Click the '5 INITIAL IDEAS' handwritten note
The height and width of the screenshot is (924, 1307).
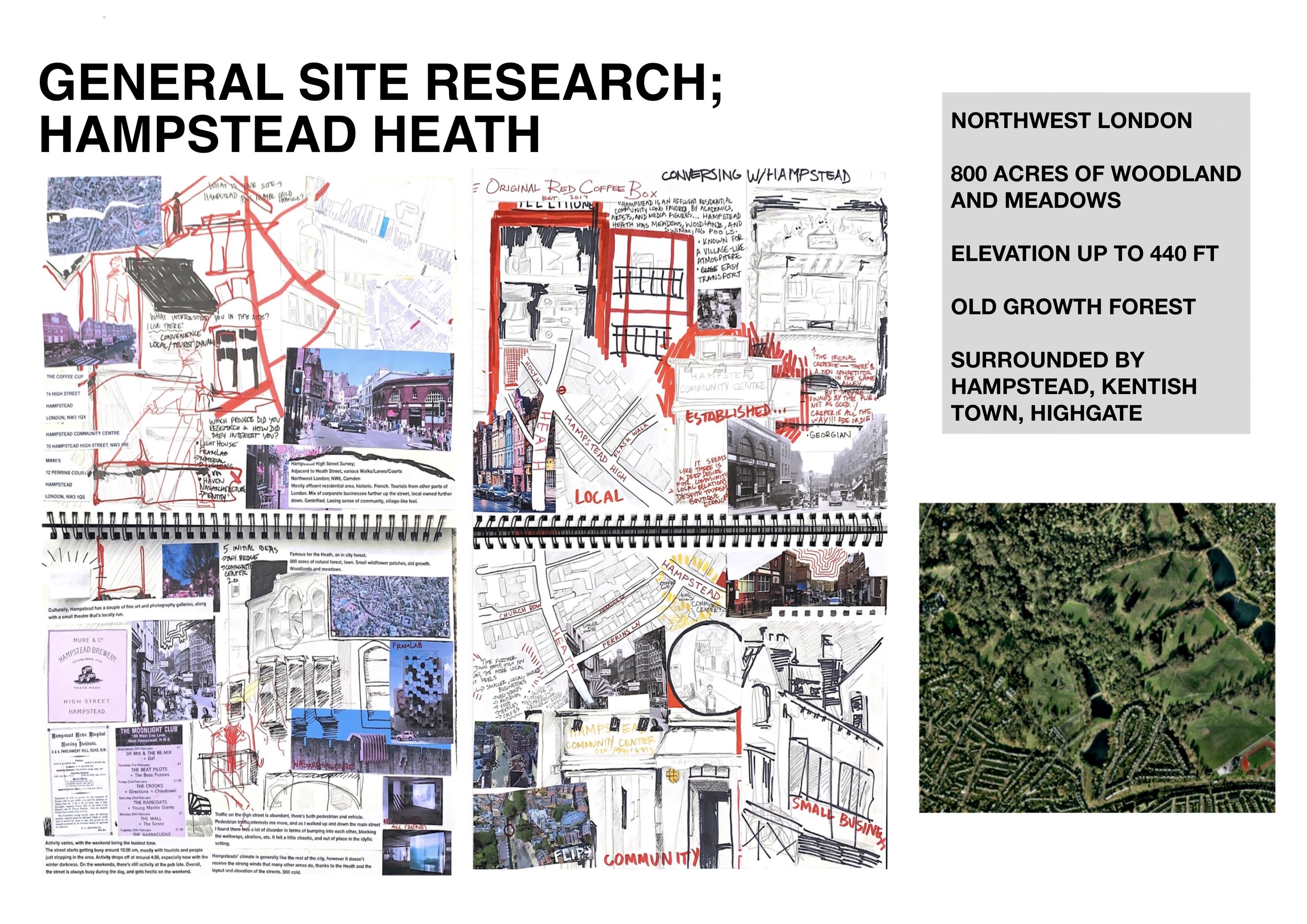click(250, 549)
